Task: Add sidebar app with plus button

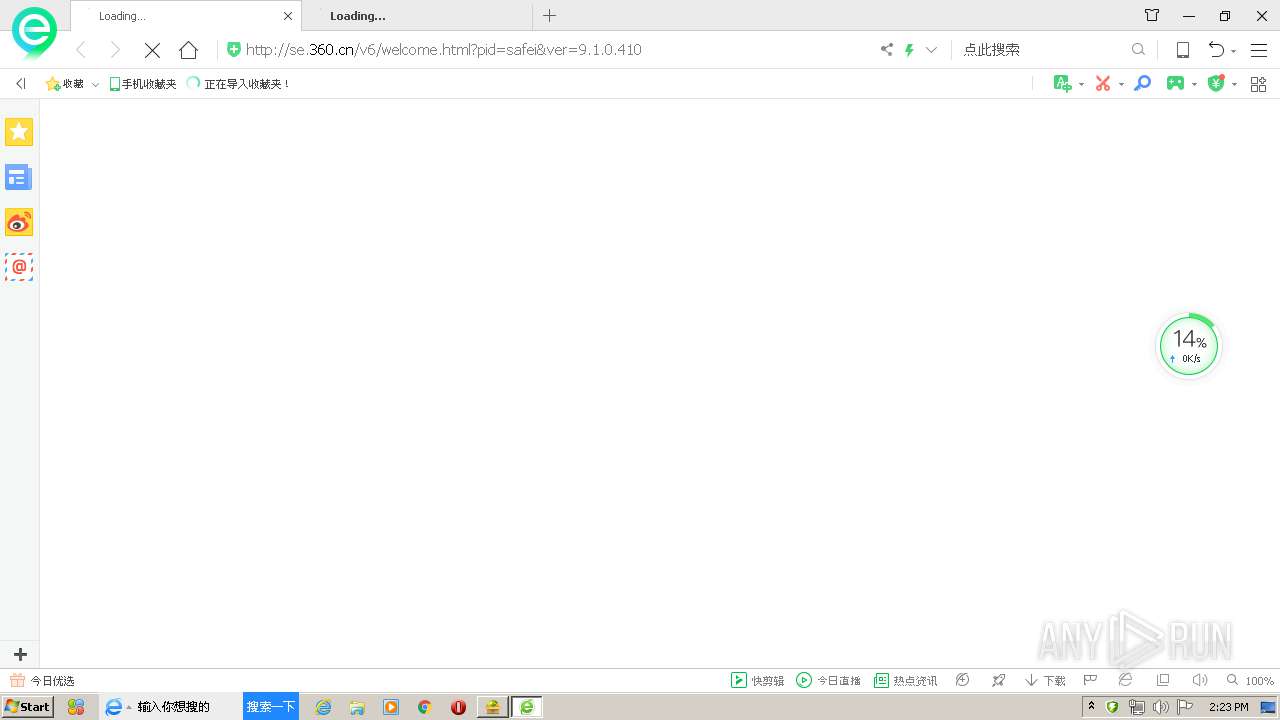Action: pos(20,654)
